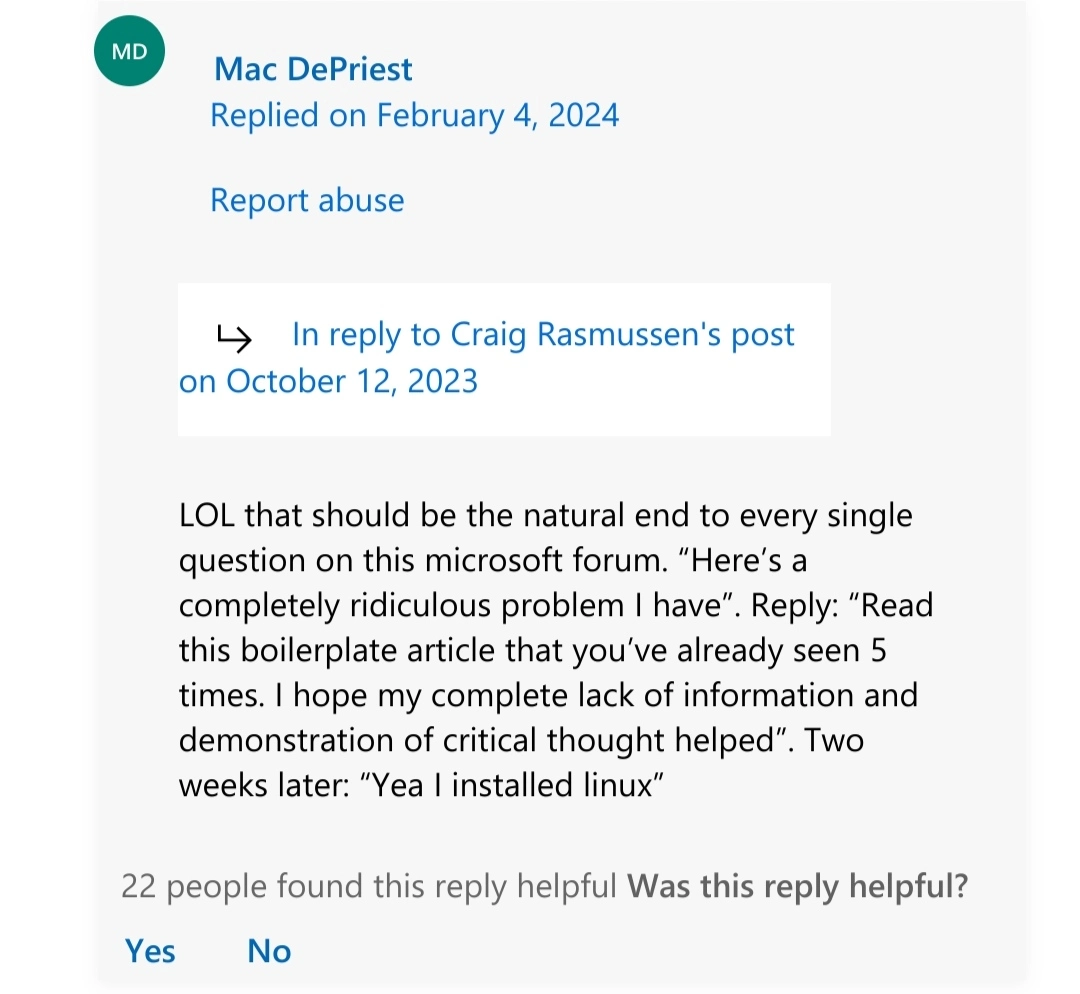Click the "Yea I installed linux" quote

[519, 785]
